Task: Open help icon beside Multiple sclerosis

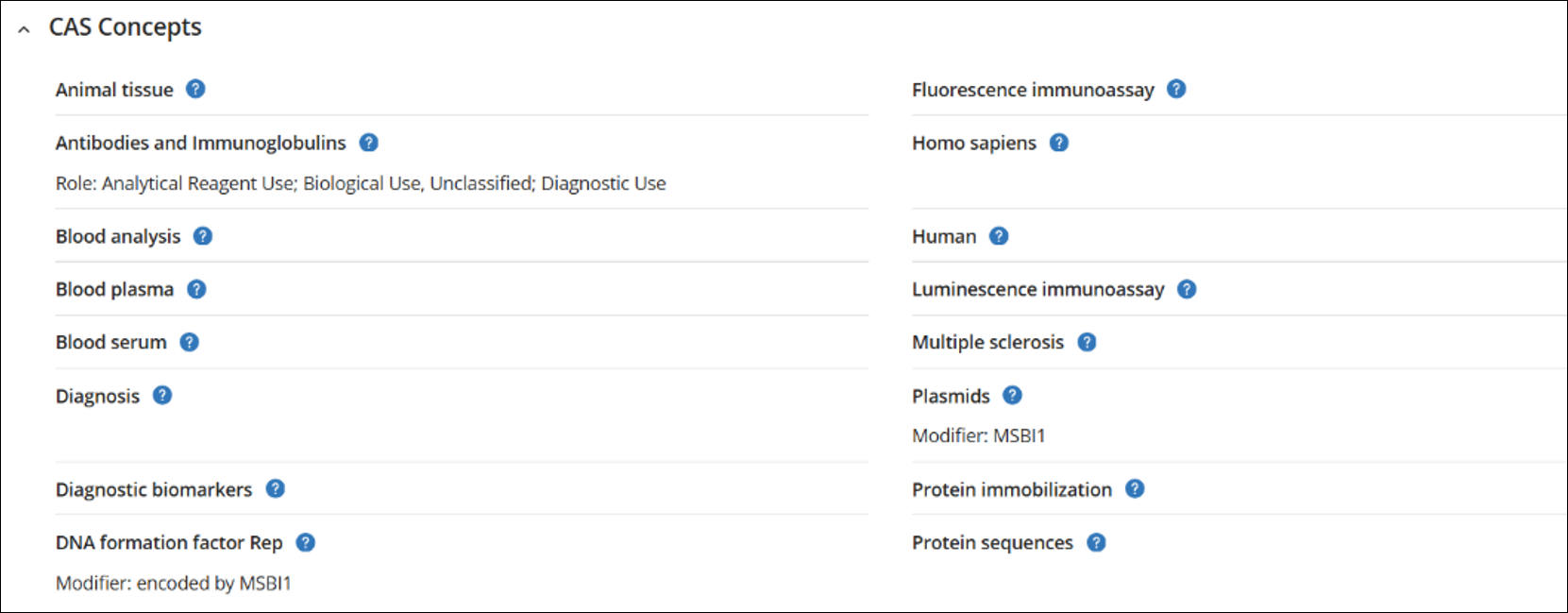Action: (1087, 342)
